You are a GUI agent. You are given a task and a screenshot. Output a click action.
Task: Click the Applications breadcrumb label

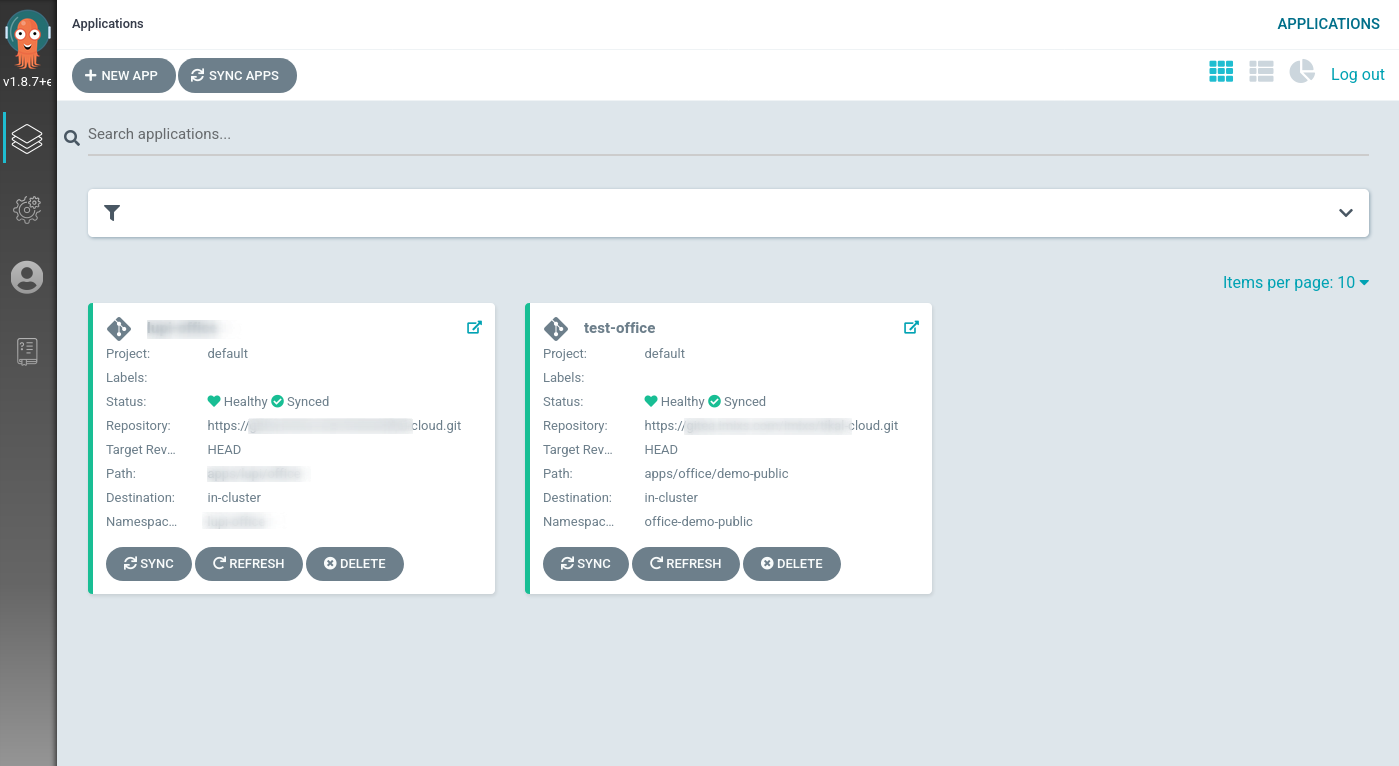[x=107, y=23]
